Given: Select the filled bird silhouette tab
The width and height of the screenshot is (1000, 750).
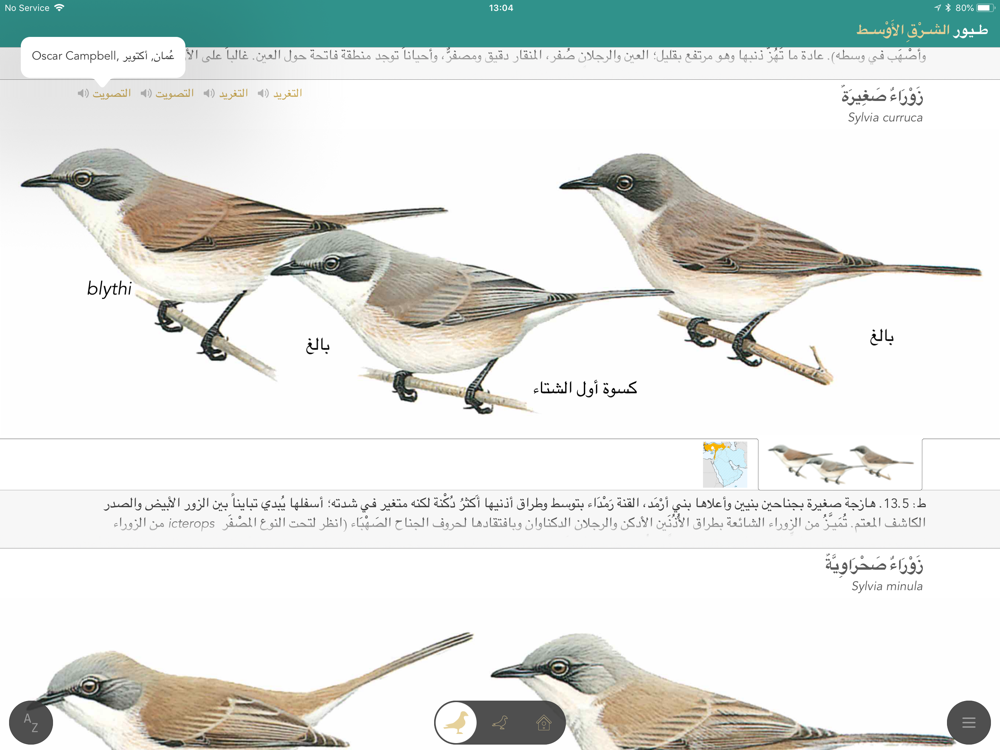Looking at the screenshot, I should click(456, 723).
